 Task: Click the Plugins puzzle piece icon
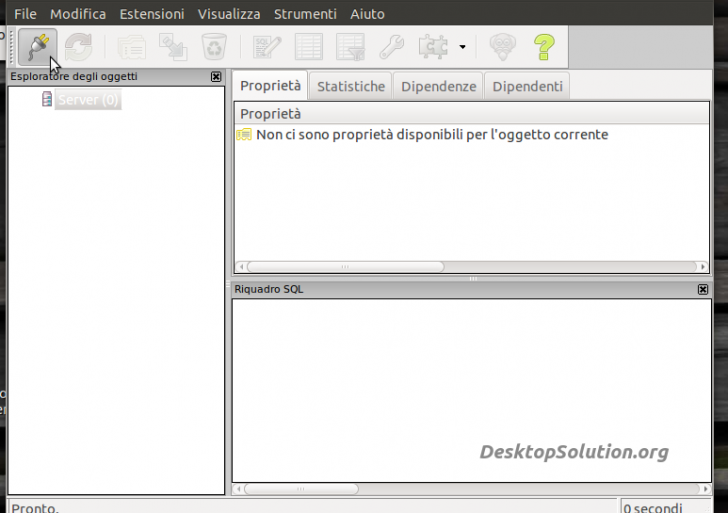[433, 47]
